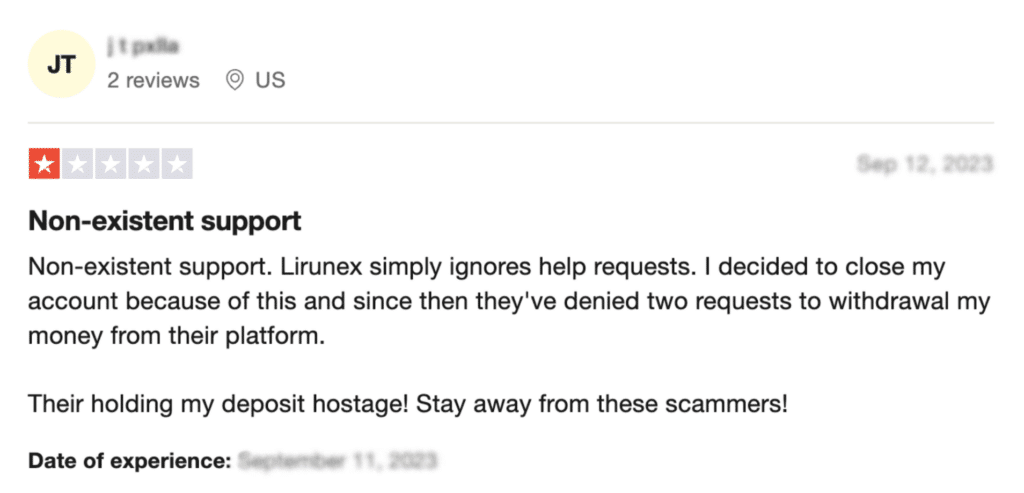Click the third gray star
Image resolution: width=1024 pixels, height=493 pixels.
click(111, 164)
